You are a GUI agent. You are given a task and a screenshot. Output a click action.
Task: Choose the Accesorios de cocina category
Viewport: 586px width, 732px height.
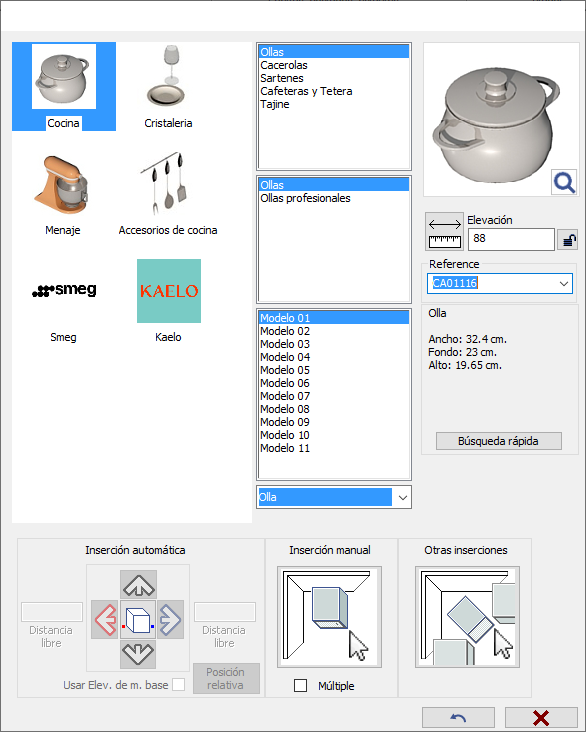tap(169, 183)
